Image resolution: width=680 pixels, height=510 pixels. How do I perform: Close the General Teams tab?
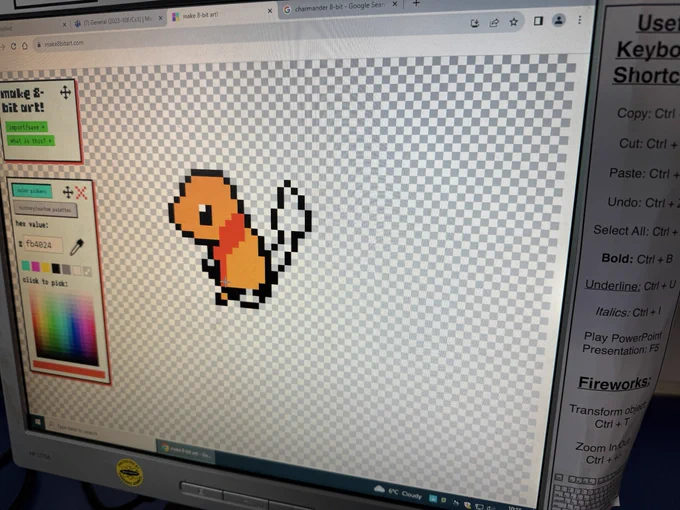(x=160, y=19)
